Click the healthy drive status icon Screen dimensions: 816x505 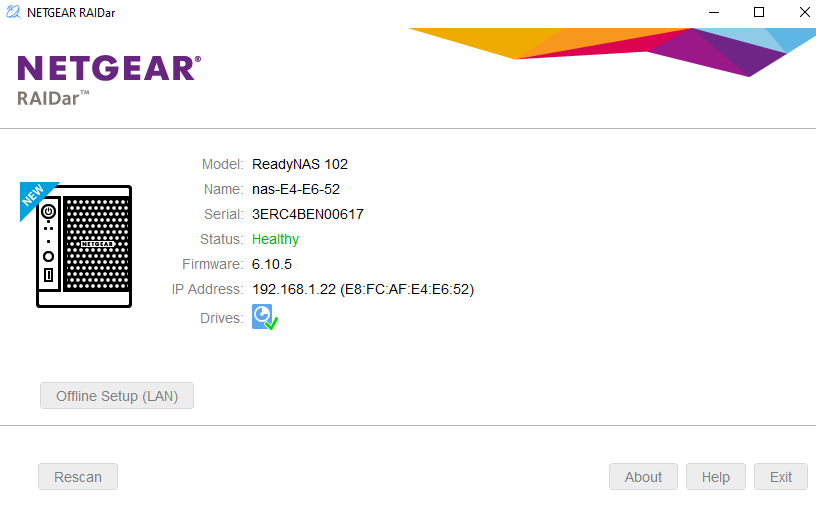click(265, 317)
